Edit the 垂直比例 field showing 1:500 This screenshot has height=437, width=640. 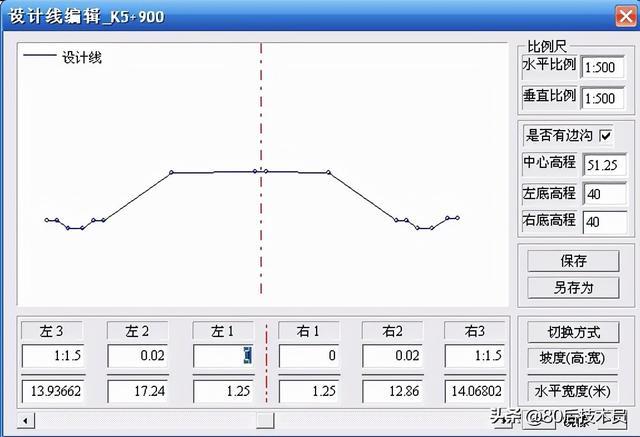(x=602, y=98)
